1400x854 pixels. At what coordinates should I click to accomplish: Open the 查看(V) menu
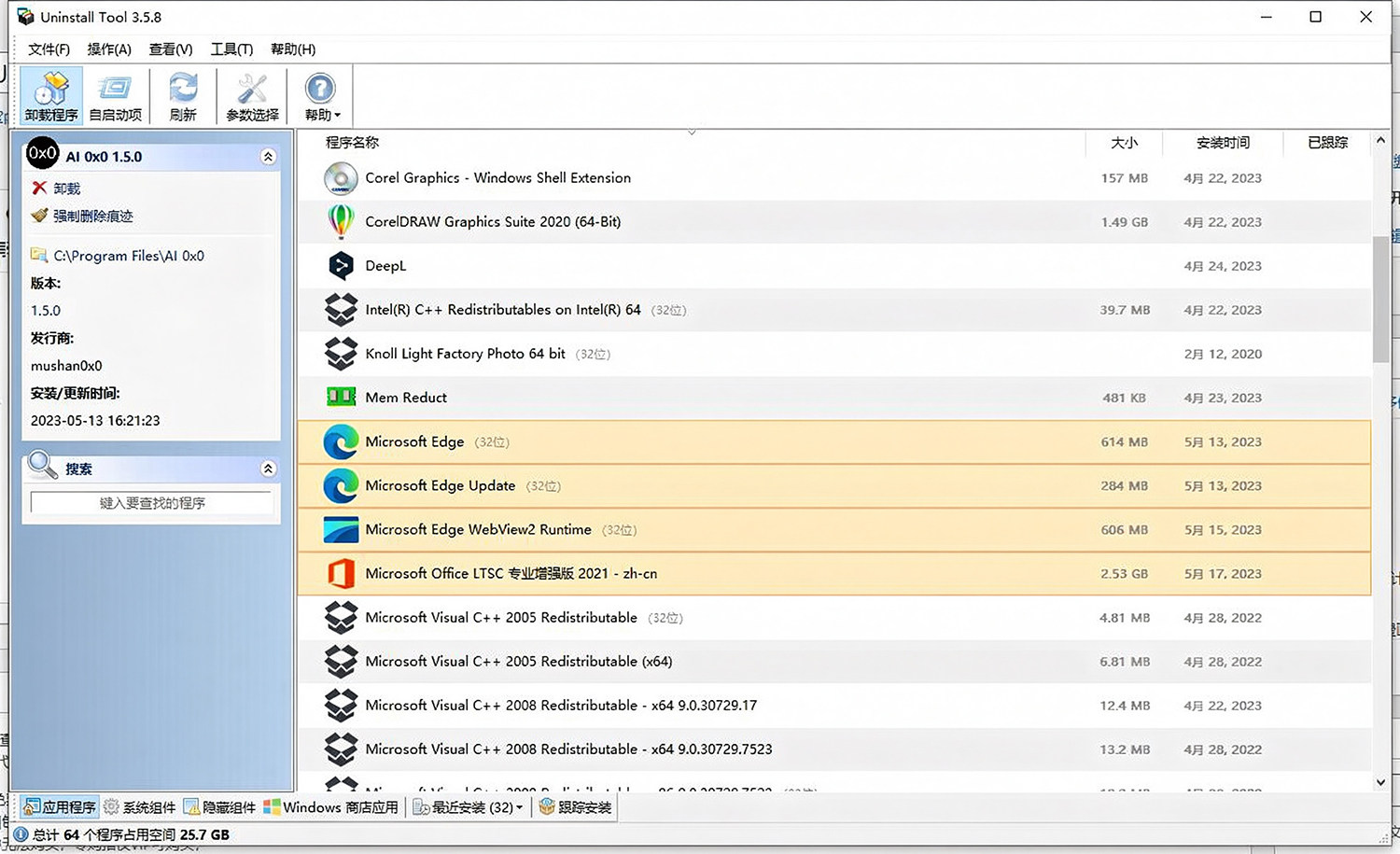[171, 49]
